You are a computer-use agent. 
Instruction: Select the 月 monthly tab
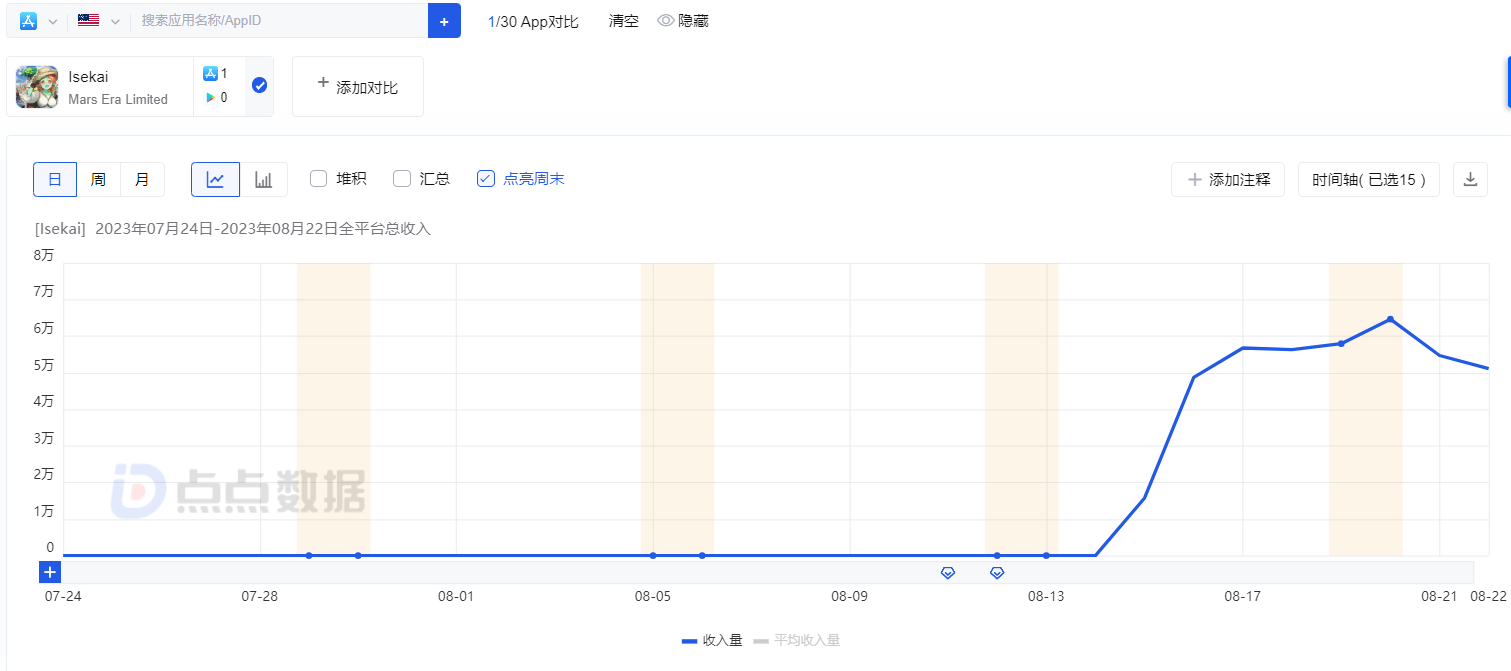tap(142, 180)
